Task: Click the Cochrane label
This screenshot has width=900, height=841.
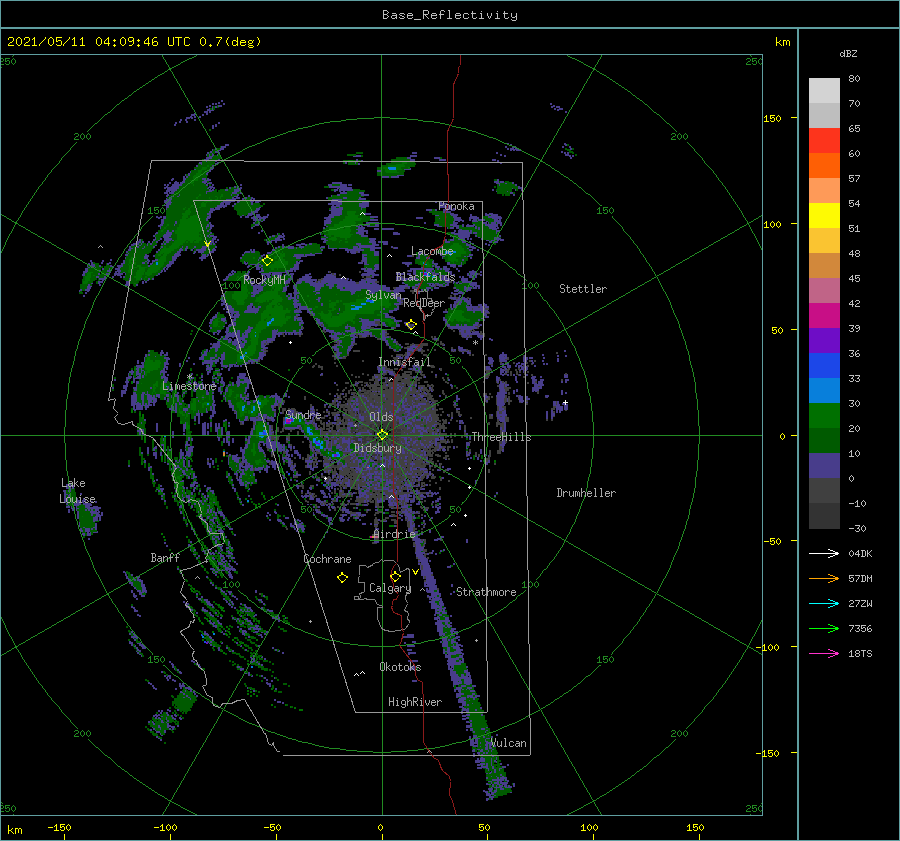Action: click(x=327, y=559)
